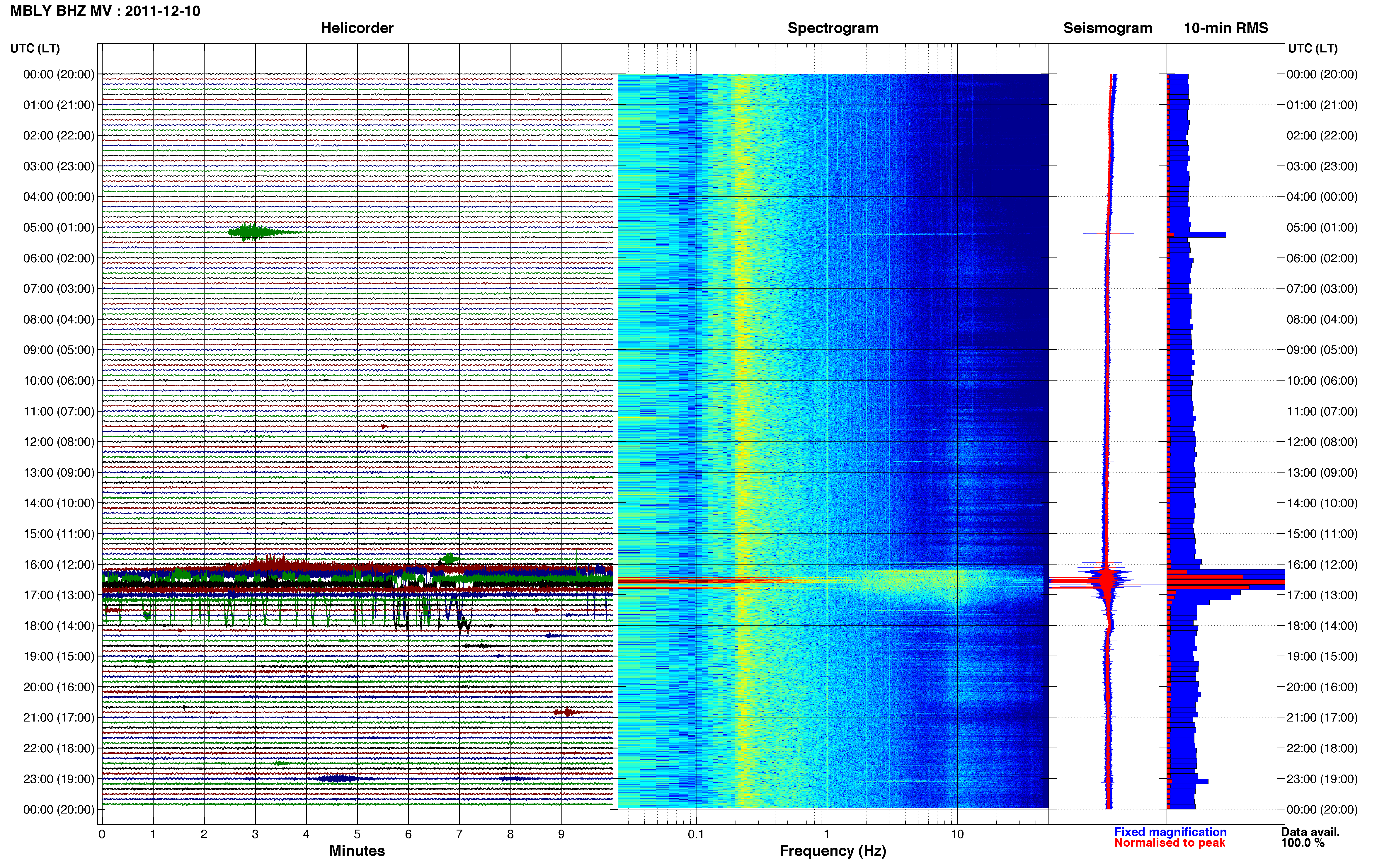Click the 'Normalised to peak' legend text
Screen dimensions: 1389x868
point(1170,843)
